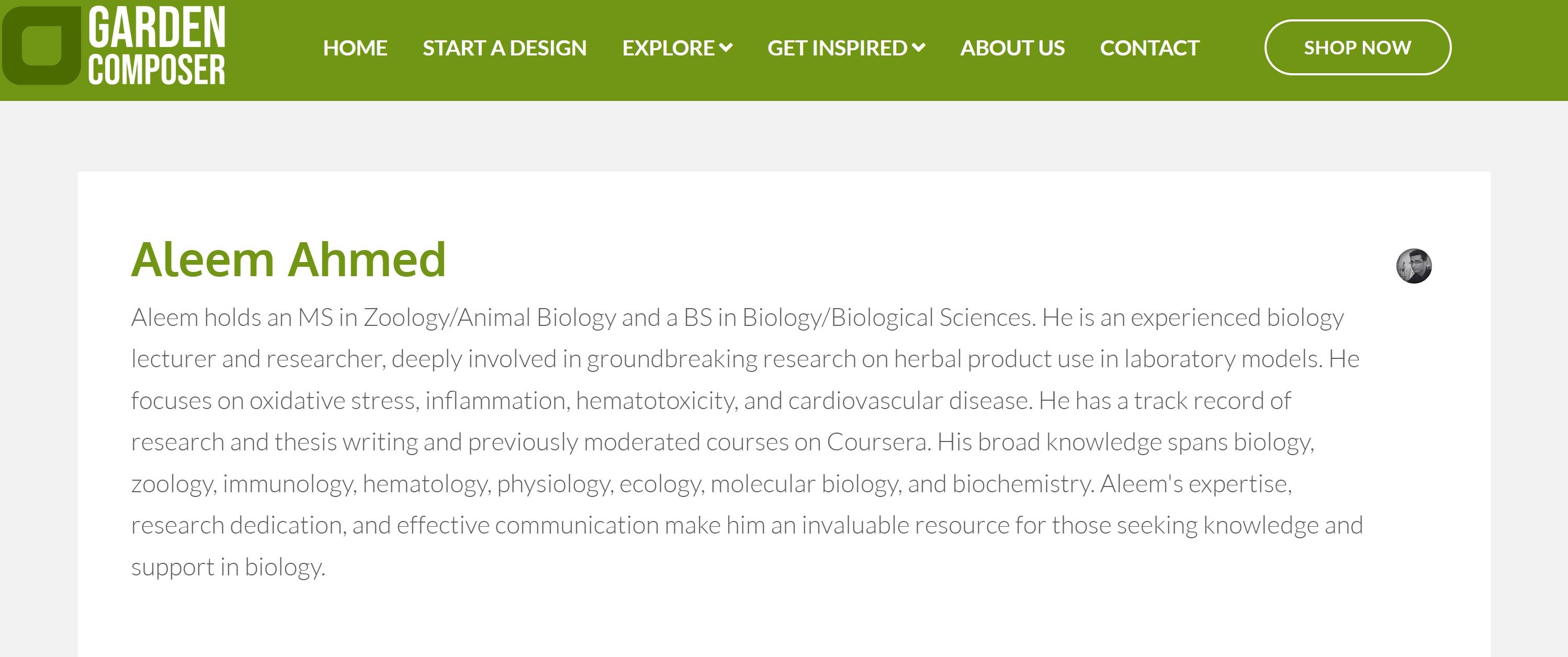Click the Garden Composer green square logo icon
The height and width of the screenshot is (657, 1568).
(x=41, y=46)
